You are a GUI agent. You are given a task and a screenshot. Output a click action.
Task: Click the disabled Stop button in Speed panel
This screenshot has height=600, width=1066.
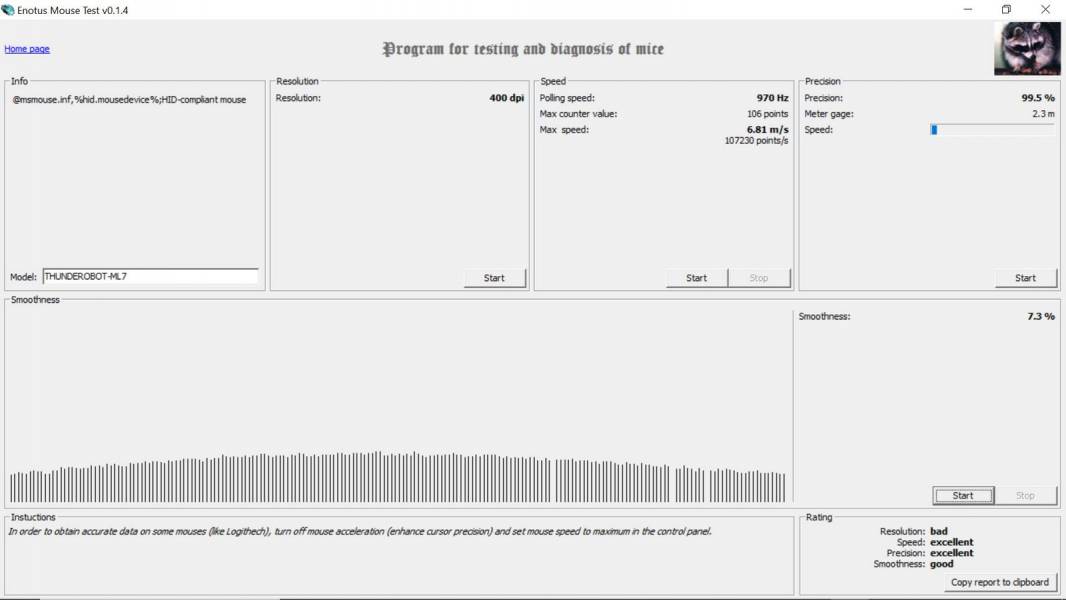pos(759,278)
